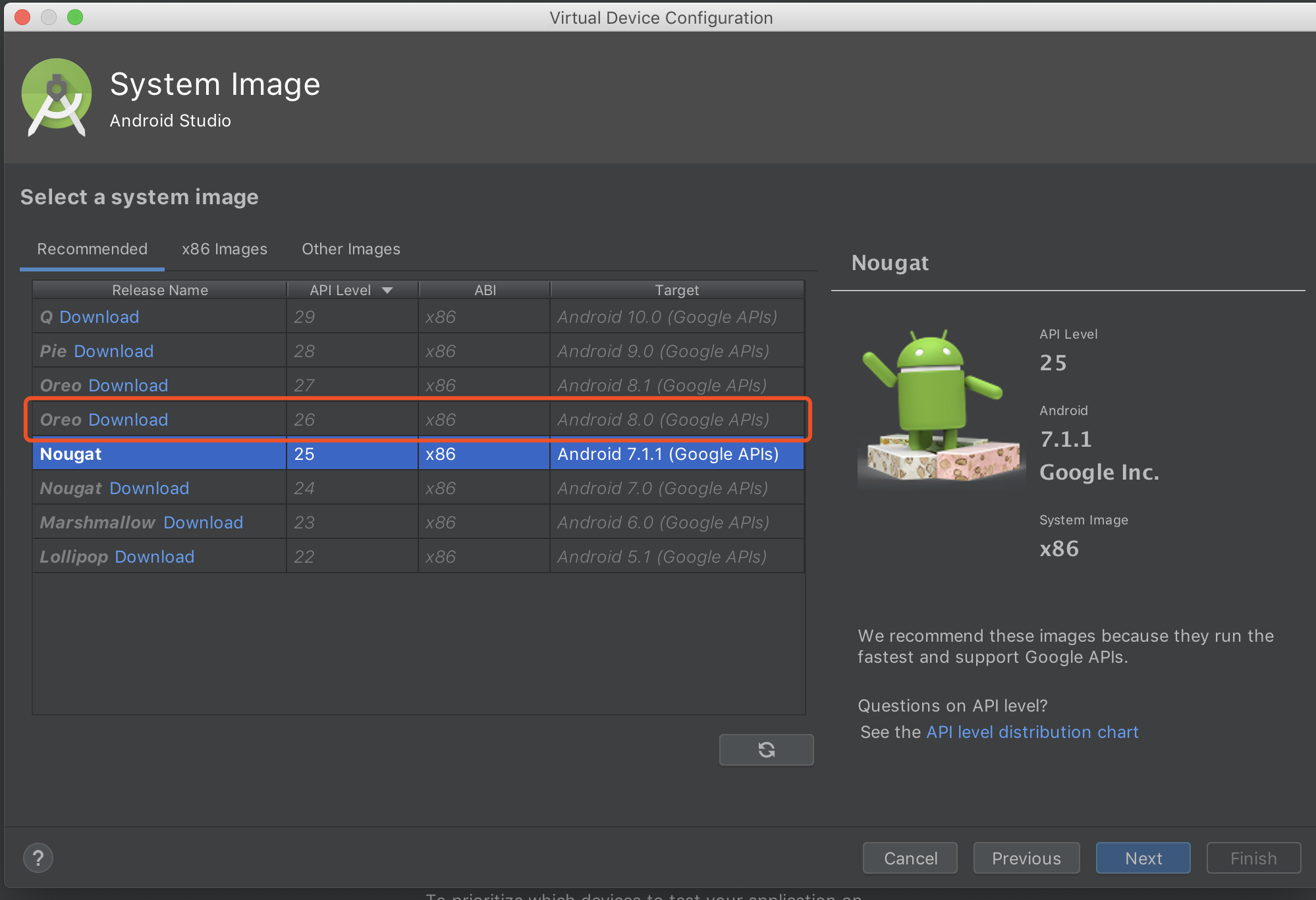Click the Nougat heading in details panel

(890, 262)
